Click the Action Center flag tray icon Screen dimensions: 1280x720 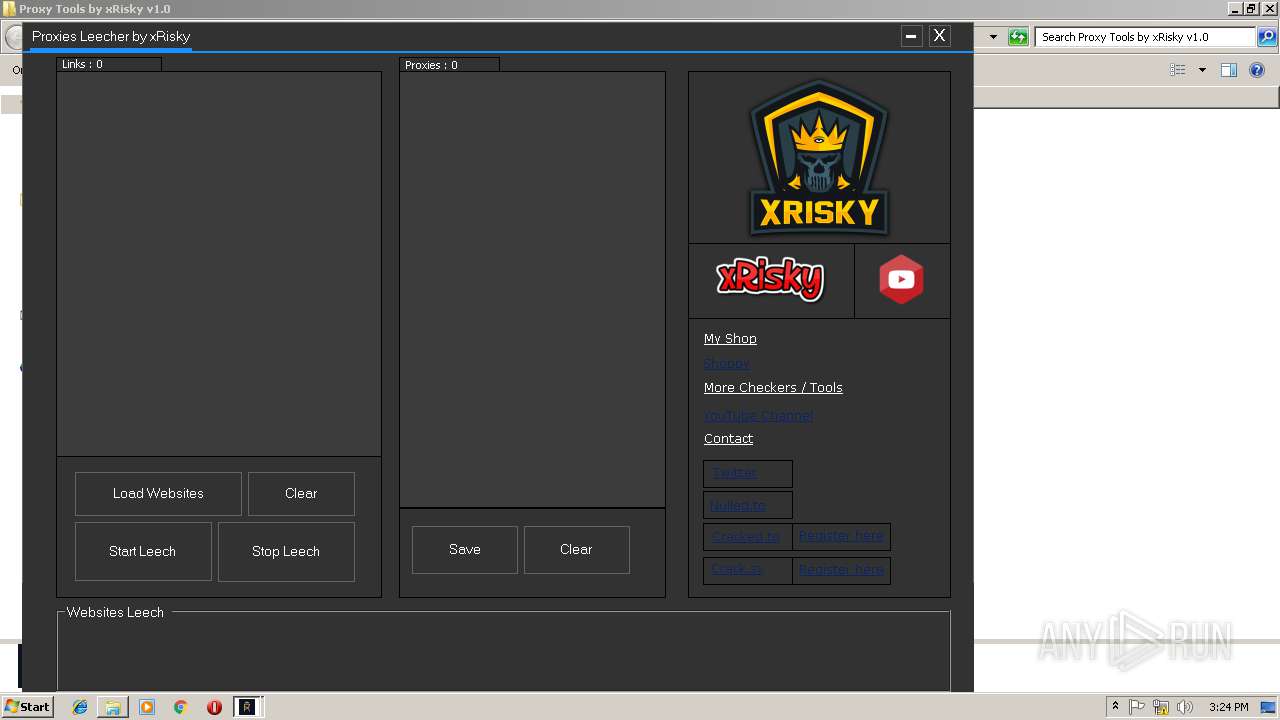(1137, 707)
